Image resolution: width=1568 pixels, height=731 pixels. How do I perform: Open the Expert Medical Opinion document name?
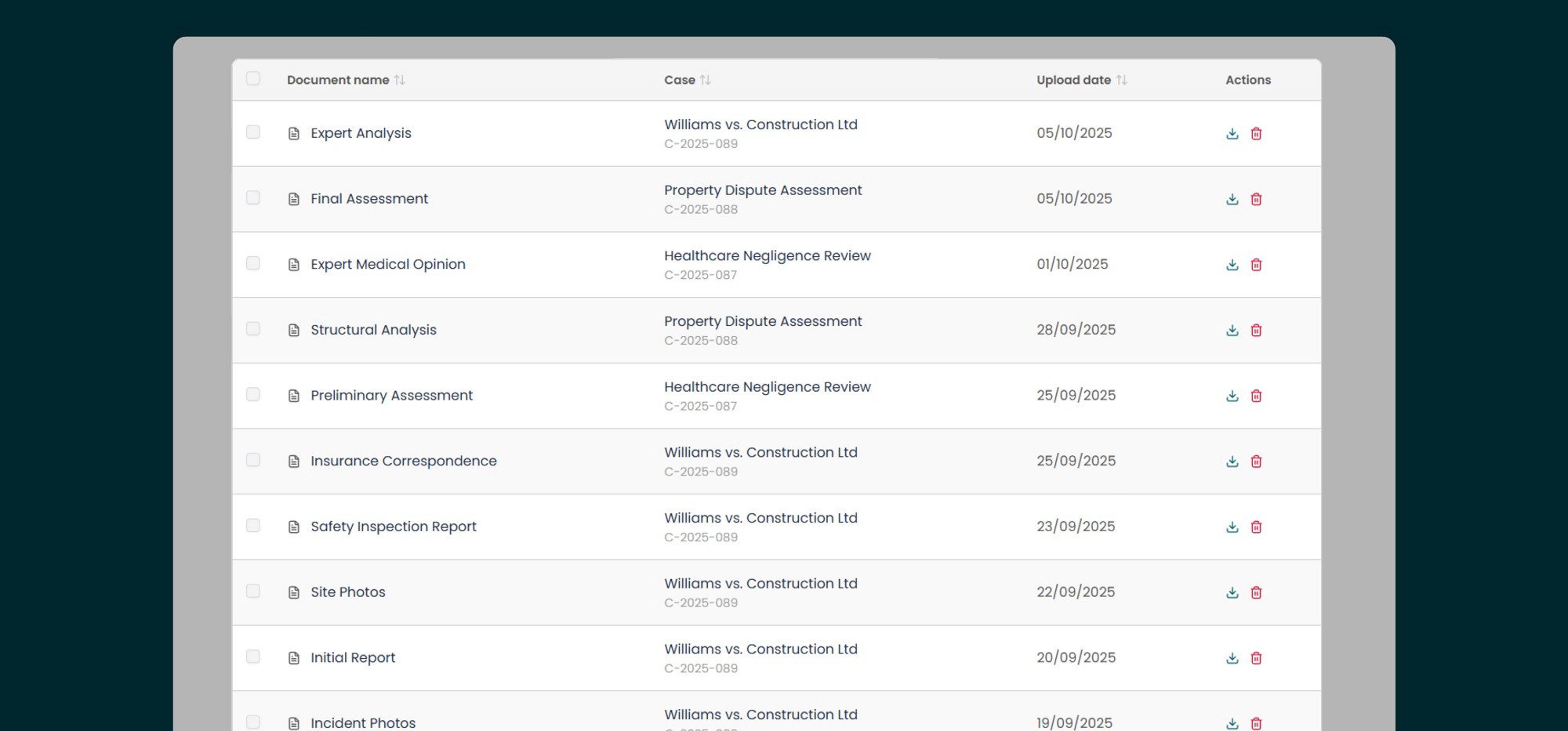pos(388,265)
